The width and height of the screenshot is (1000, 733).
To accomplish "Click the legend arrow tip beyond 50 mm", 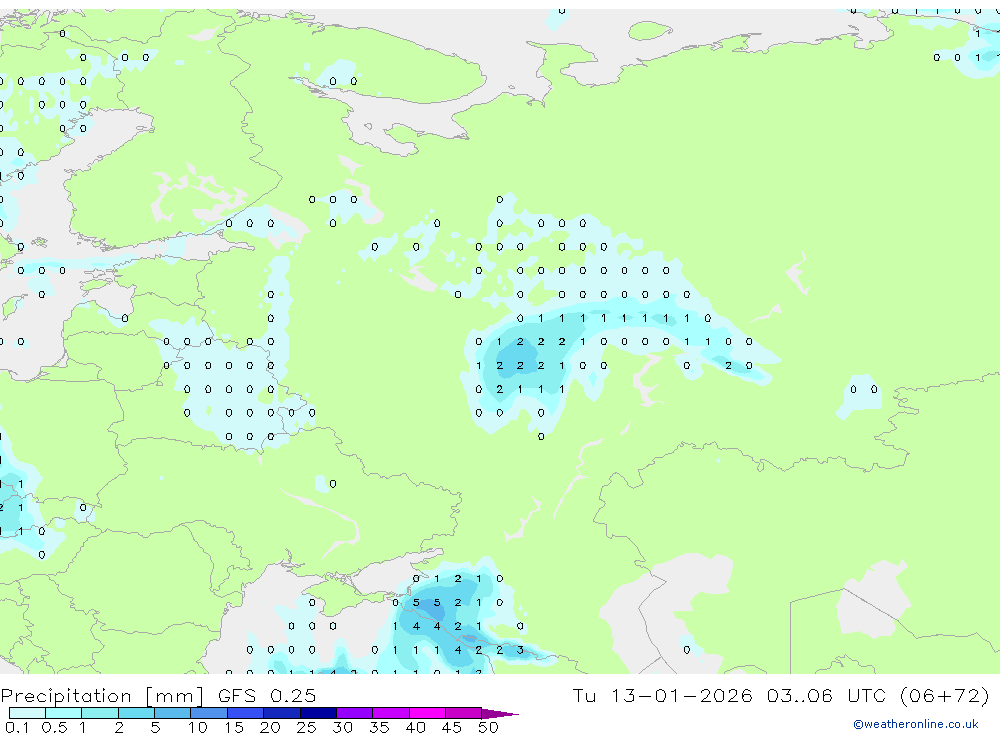I will click(500, 713).
